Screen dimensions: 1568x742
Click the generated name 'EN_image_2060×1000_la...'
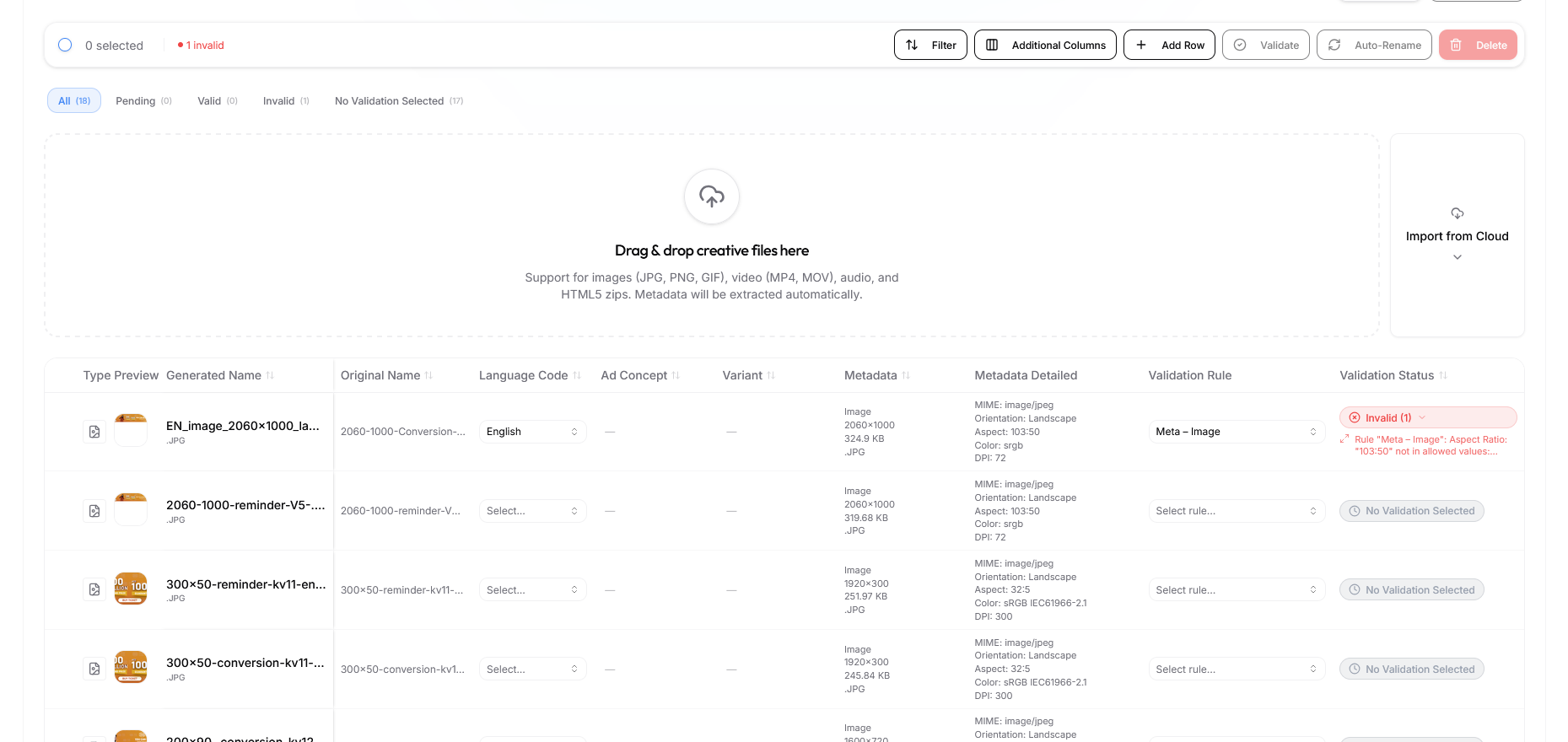243,426
